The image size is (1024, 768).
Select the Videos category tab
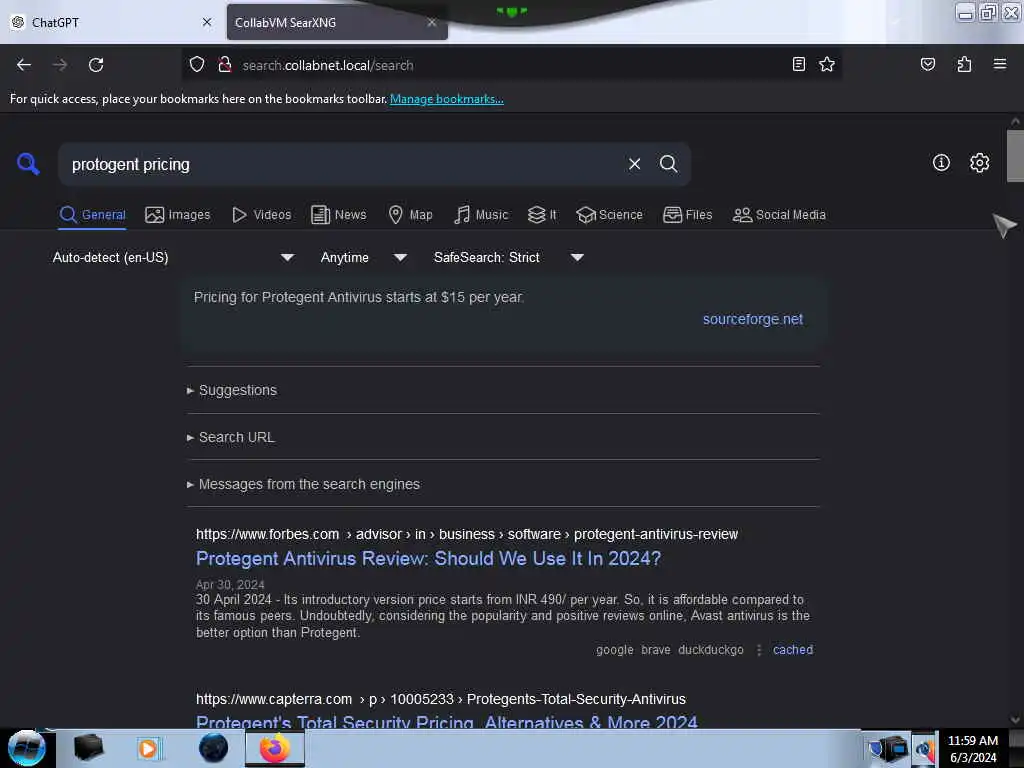[x=261, y=215]
